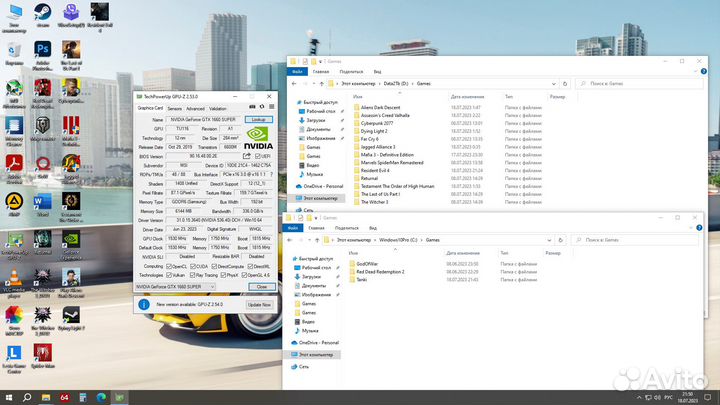Select Загрузки in Windows10Pro (C:) window sidebar

coord(311,276)
